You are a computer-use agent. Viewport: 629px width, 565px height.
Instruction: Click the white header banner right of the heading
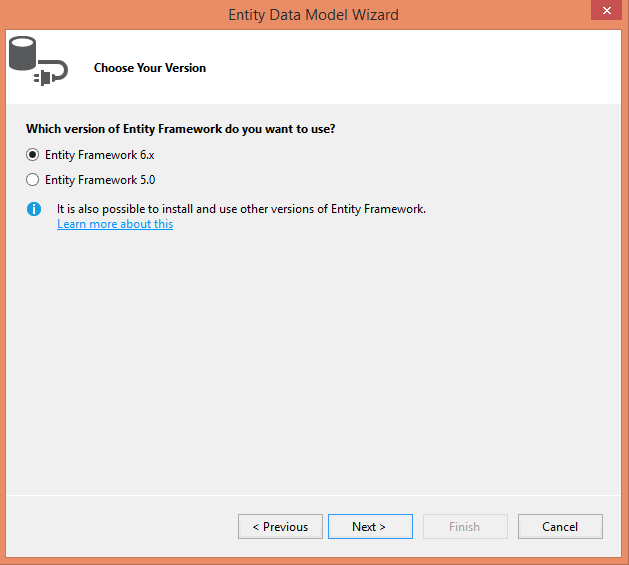420,68
